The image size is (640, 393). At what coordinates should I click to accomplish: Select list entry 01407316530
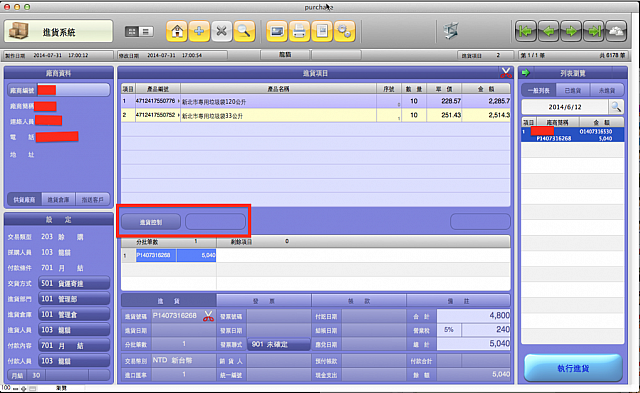pyautogui.click(x=573, y=135)
